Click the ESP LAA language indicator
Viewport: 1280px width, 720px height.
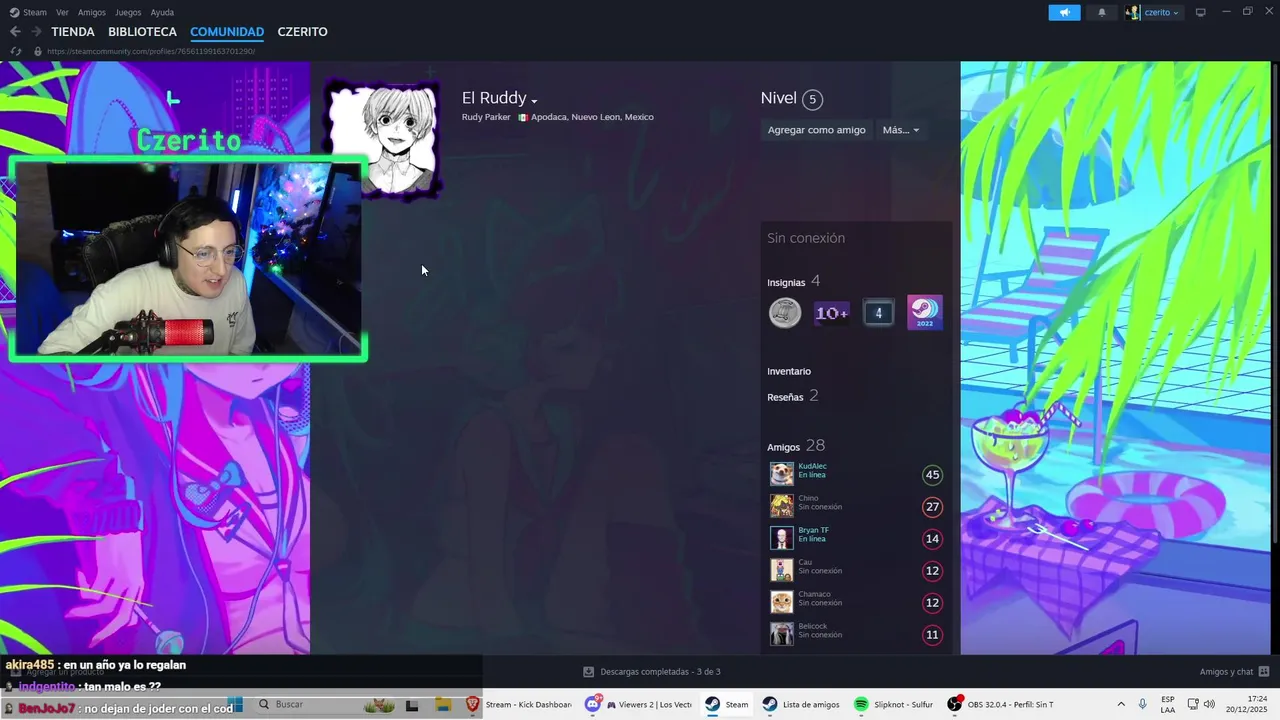(1168, 704)
